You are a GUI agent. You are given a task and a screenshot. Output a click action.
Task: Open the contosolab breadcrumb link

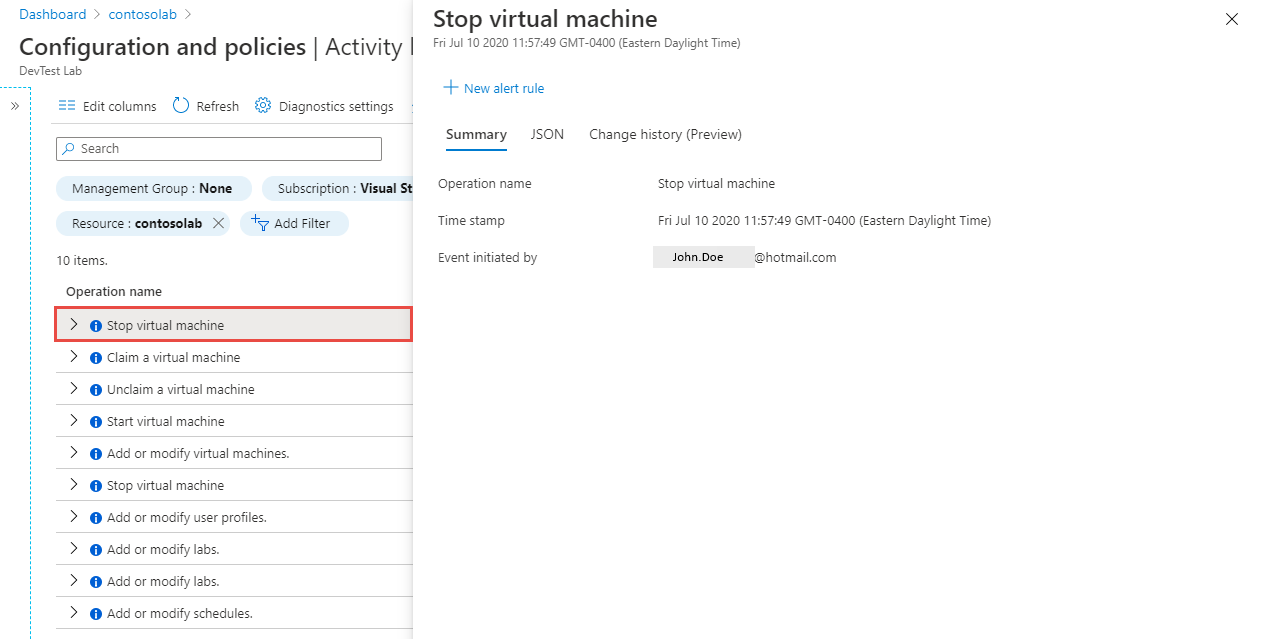pos(142,14)
